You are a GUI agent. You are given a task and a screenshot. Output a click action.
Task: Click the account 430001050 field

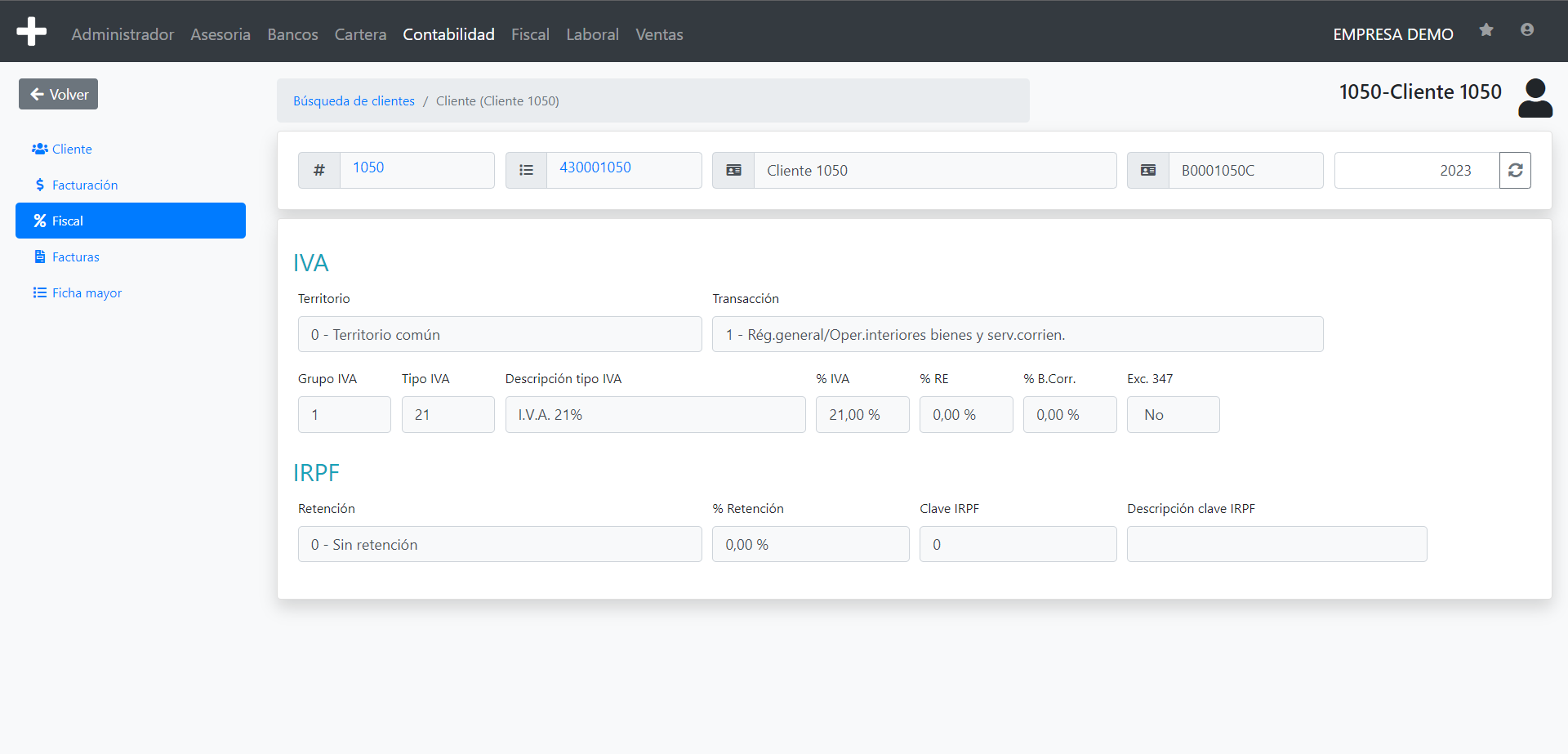[624, 170]
